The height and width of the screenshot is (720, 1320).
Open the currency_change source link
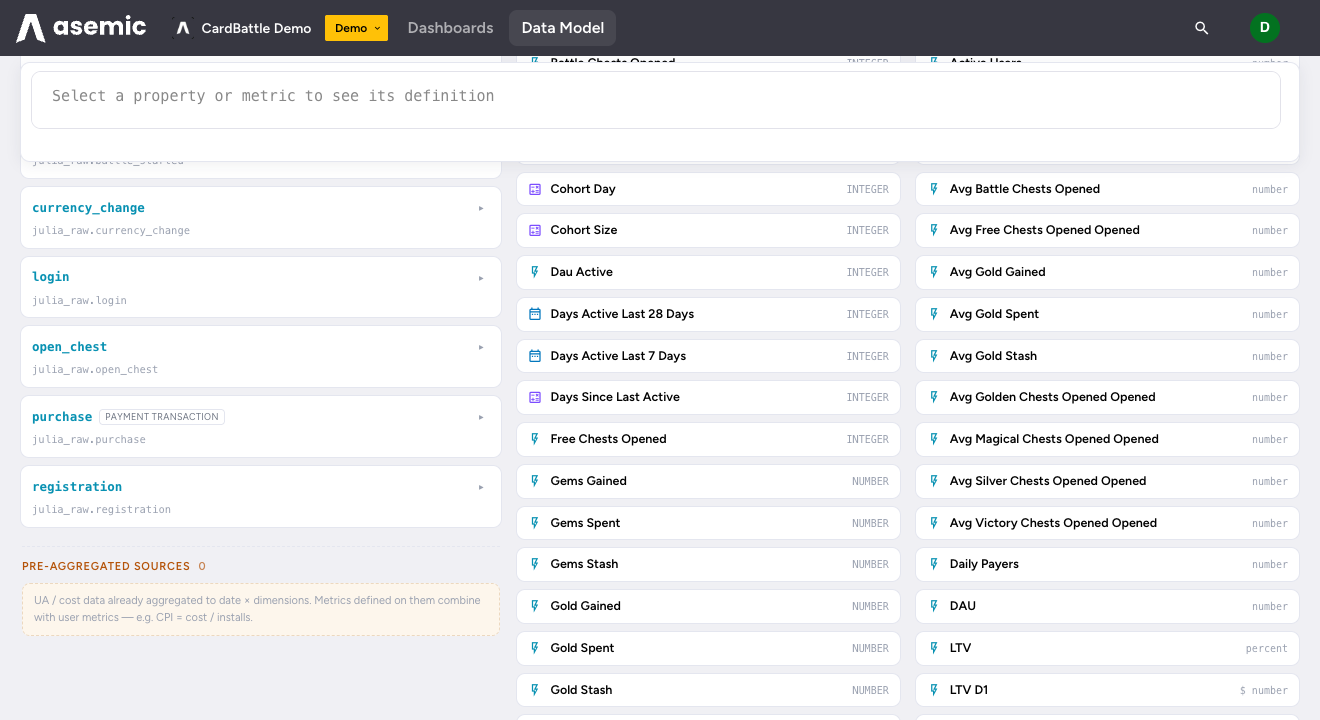[88, 208]
